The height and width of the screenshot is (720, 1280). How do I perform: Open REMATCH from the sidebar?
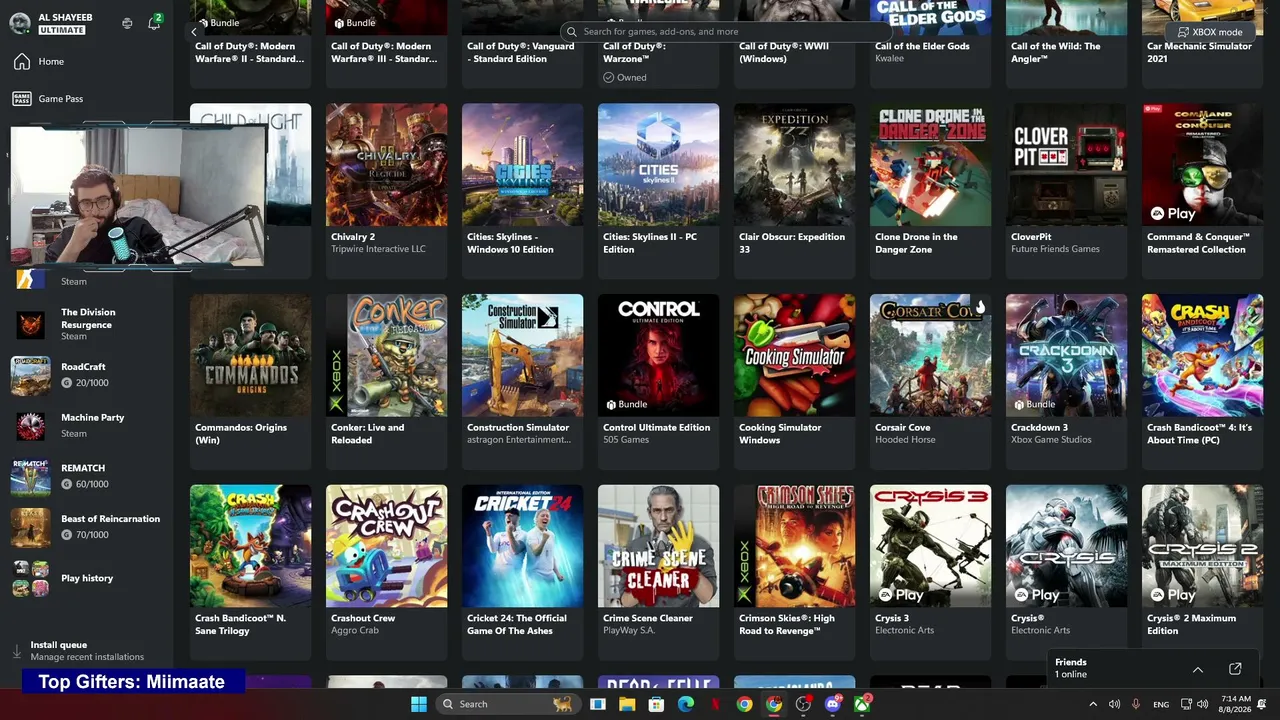pyautogui.click(x=87, y=476)
